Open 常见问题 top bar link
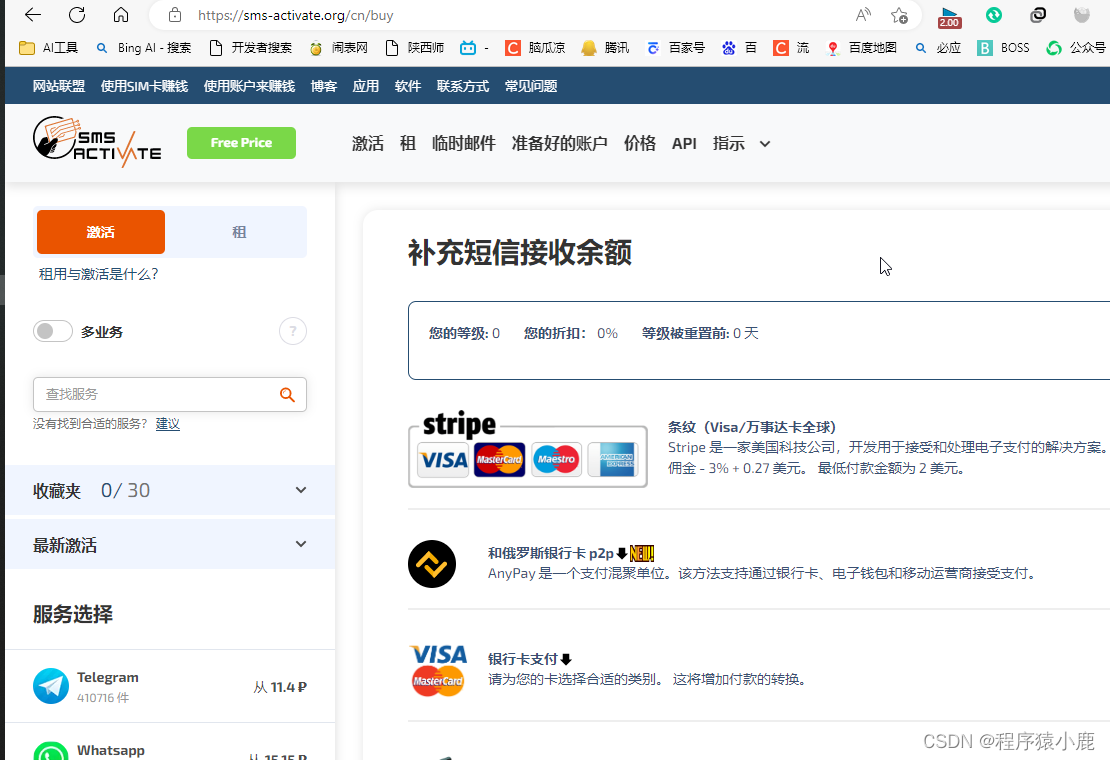Viewport: 1110px width, 760px height. tap(531, 86)
